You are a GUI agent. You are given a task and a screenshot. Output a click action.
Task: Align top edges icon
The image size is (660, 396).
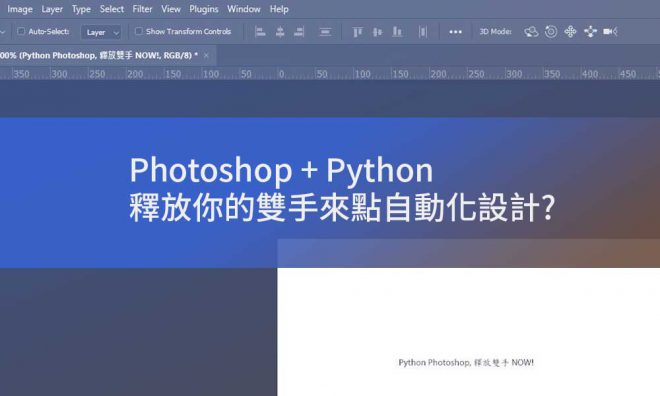coord(357,32)
